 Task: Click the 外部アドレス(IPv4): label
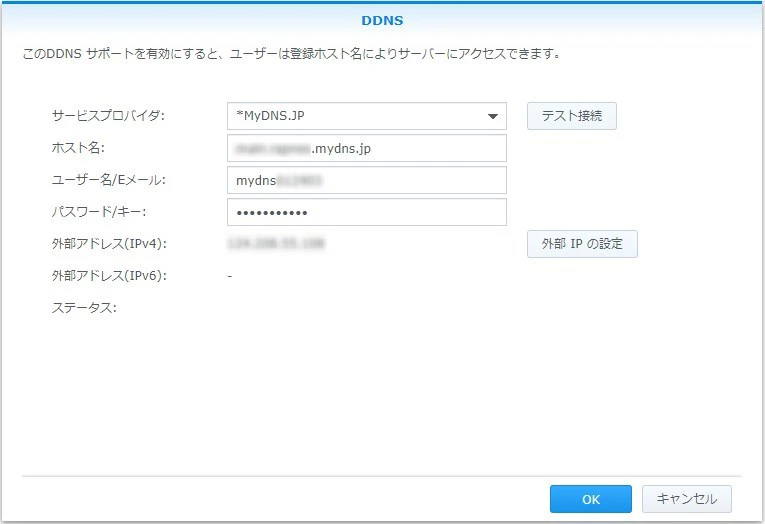coord(109,244)
